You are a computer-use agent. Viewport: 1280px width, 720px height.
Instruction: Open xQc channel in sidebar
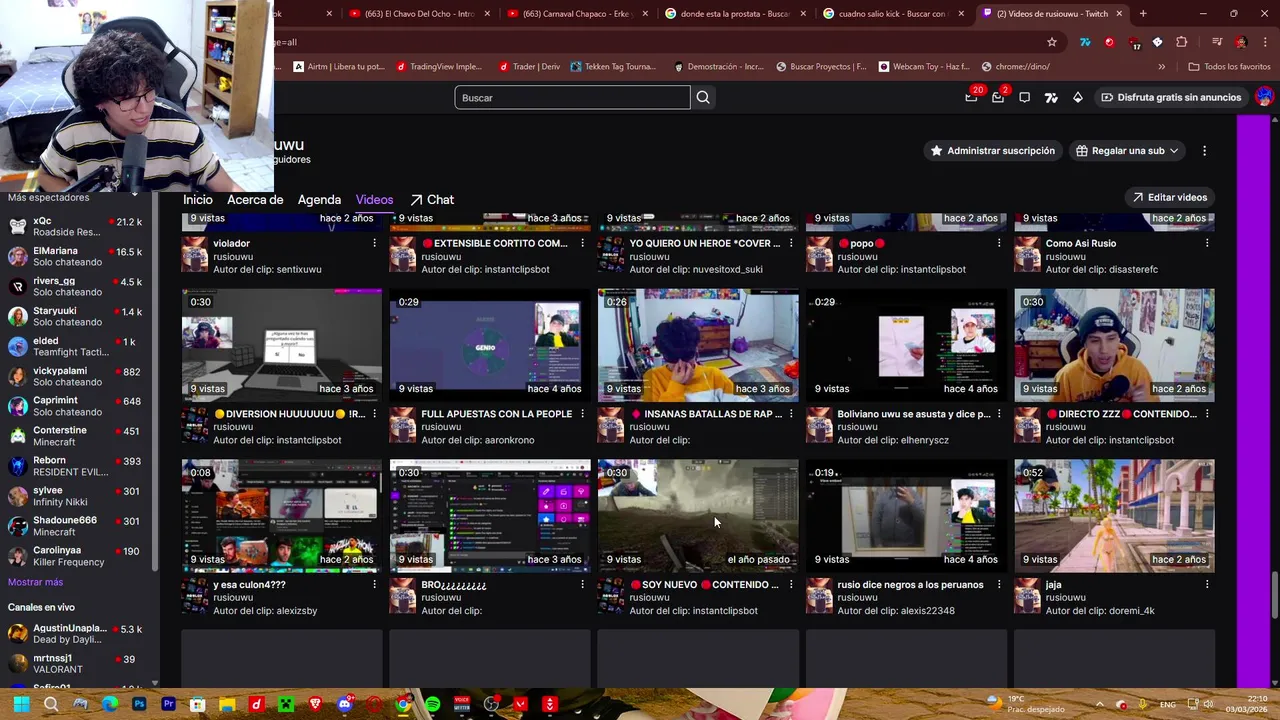78,226
